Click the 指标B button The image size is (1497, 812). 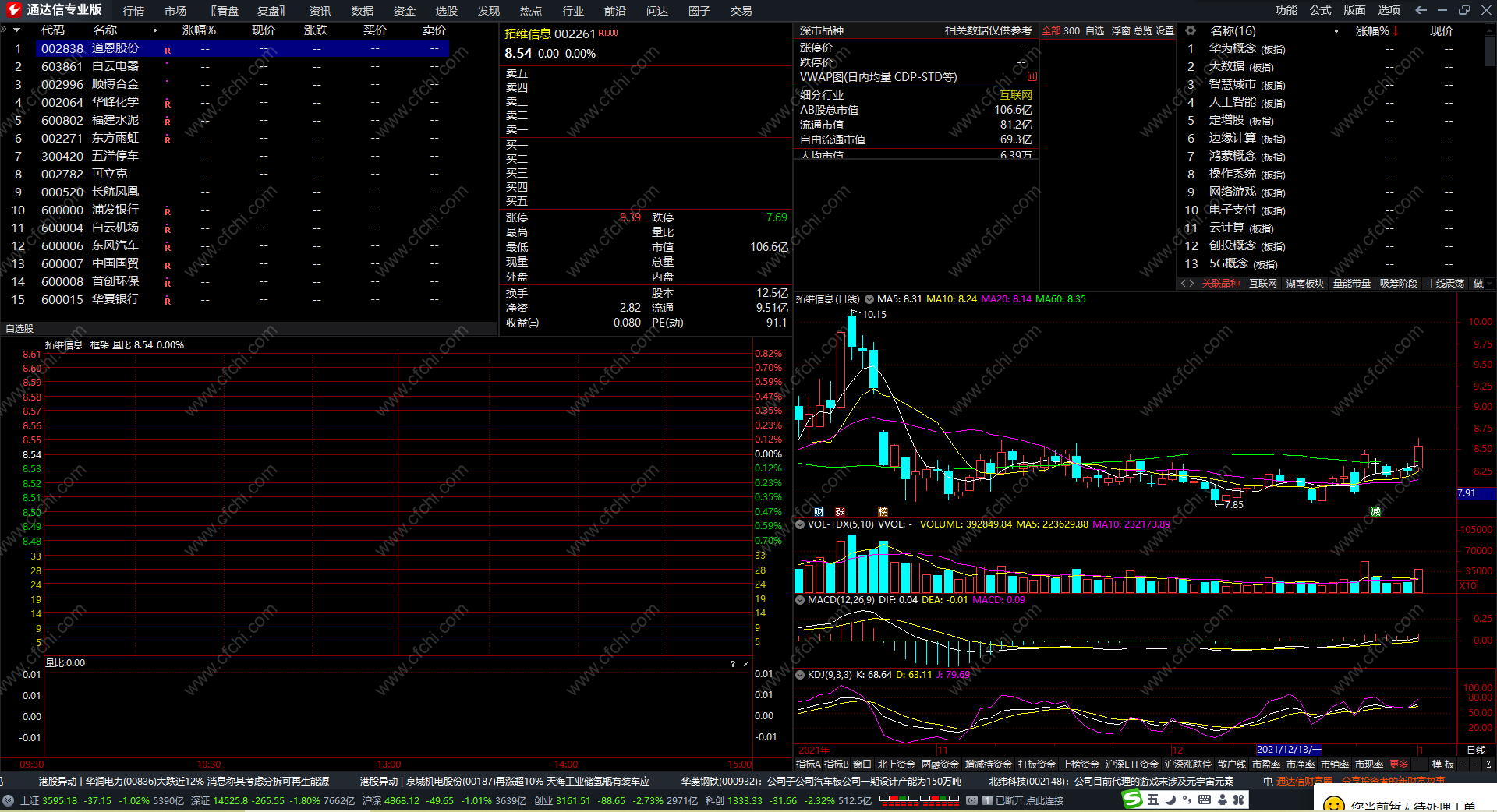click(837, 764)
